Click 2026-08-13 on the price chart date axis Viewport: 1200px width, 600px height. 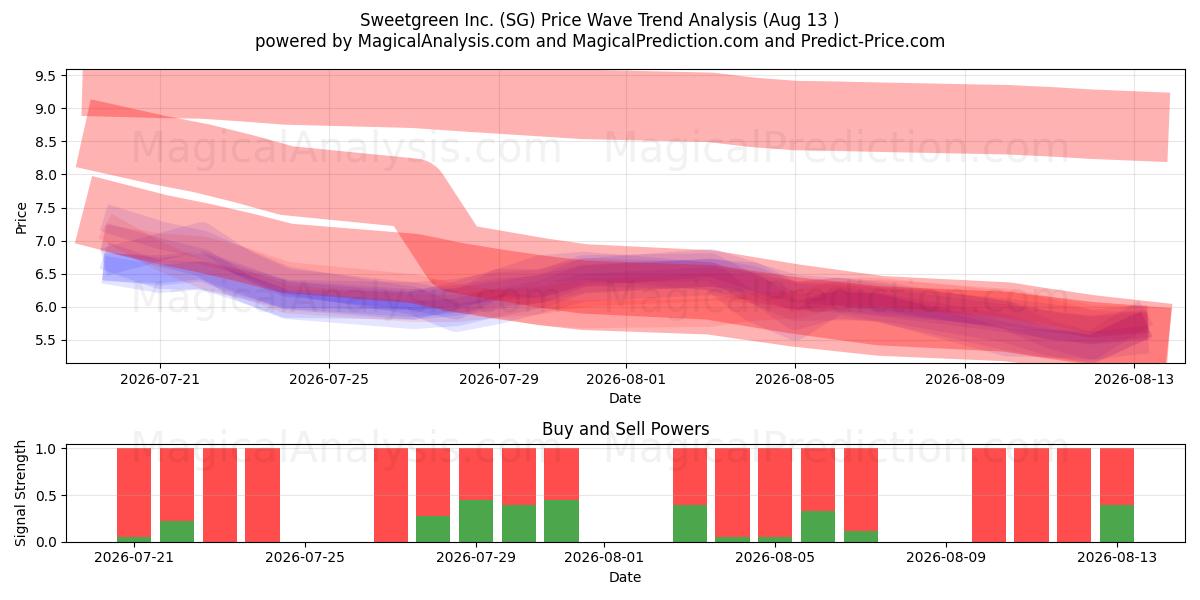pos(1134,379)
